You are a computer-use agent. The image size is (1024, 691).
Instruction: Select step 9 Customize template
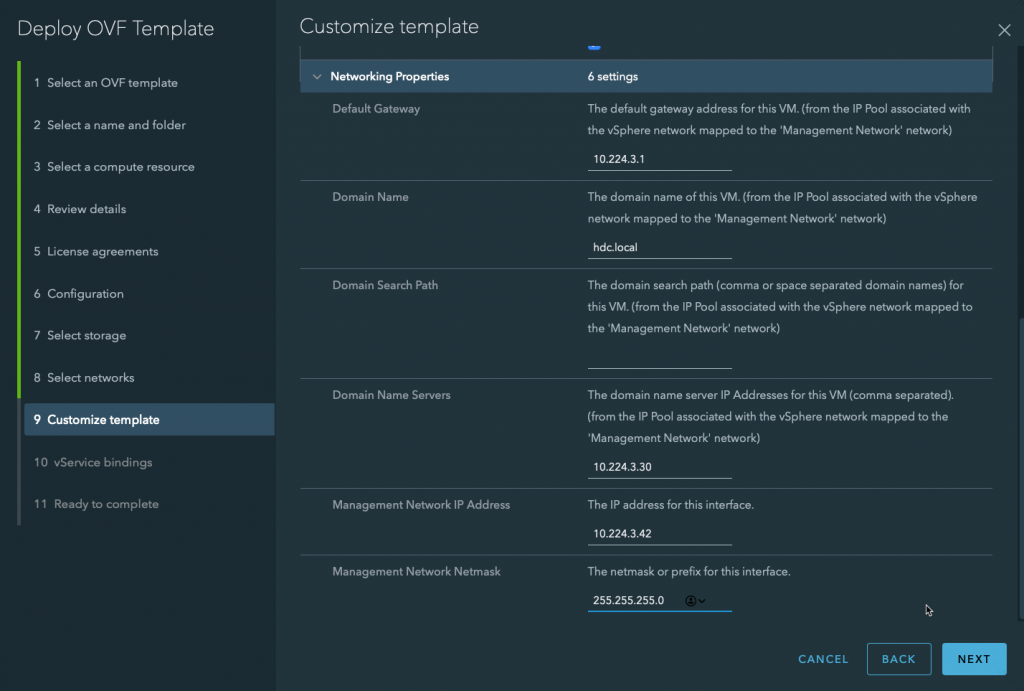[149, 419]
